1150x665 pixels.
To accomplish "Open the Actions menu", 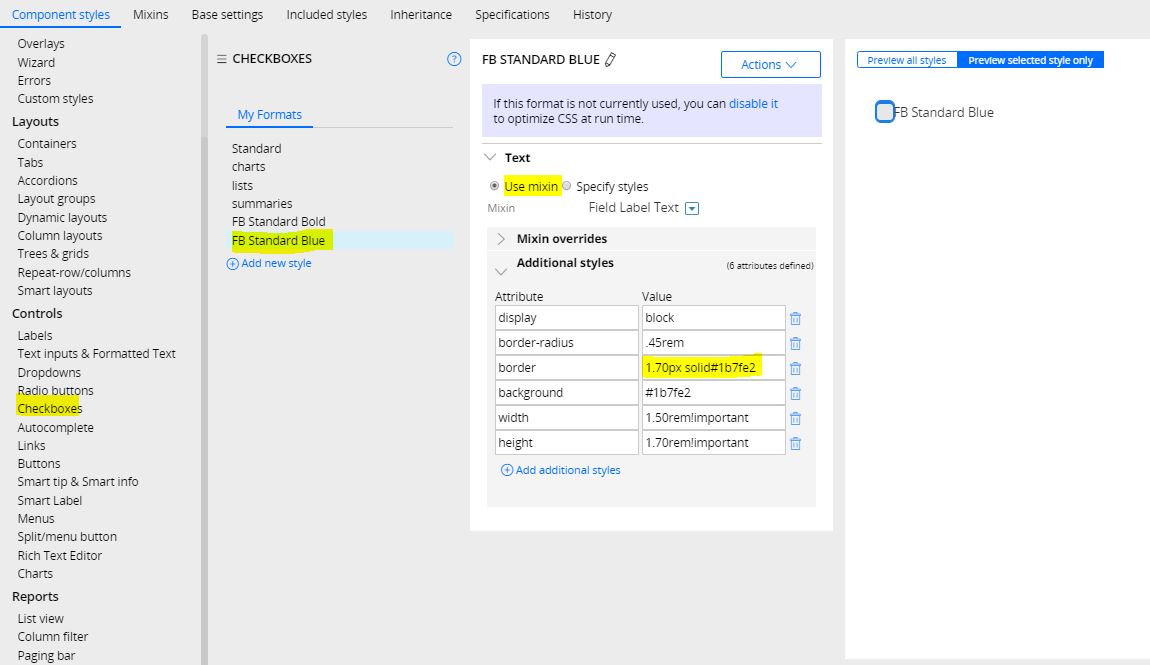I will [770, 64].
